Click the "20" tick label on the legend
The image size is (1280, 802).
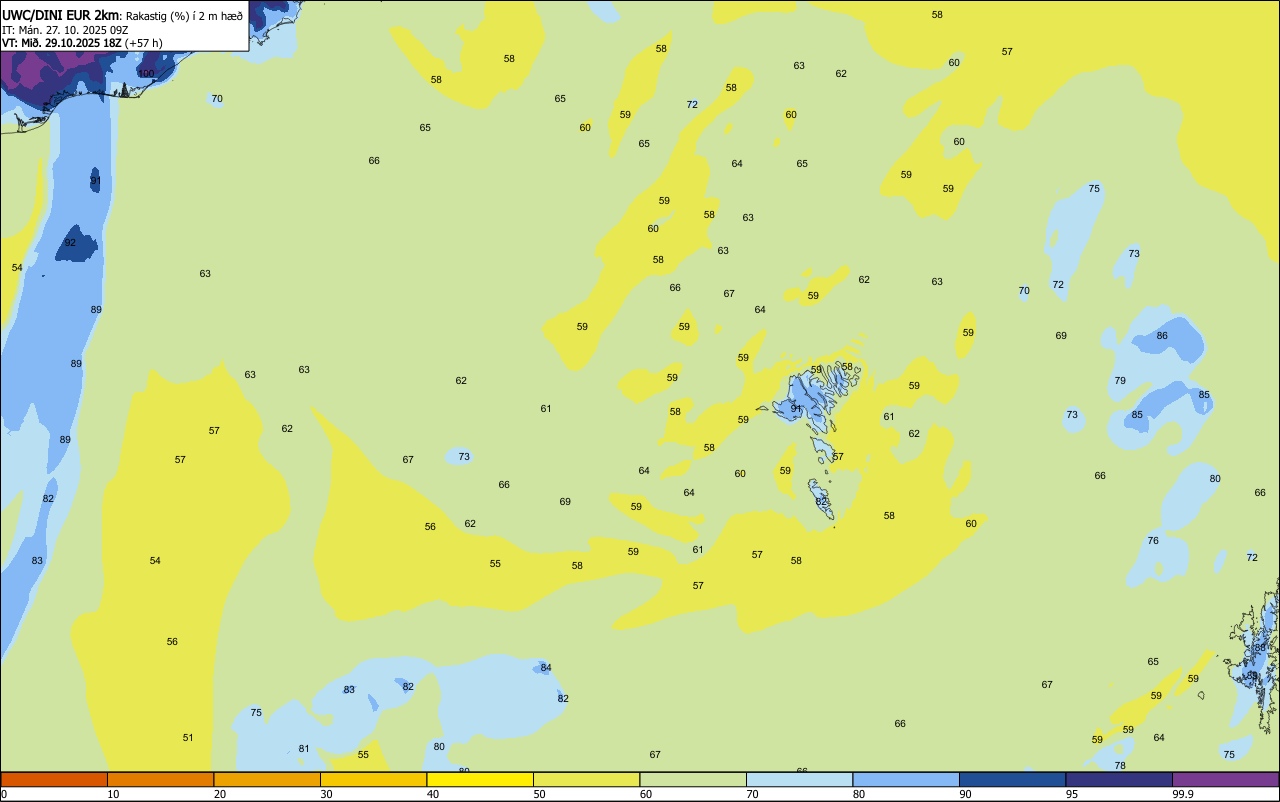coord(220,794)
